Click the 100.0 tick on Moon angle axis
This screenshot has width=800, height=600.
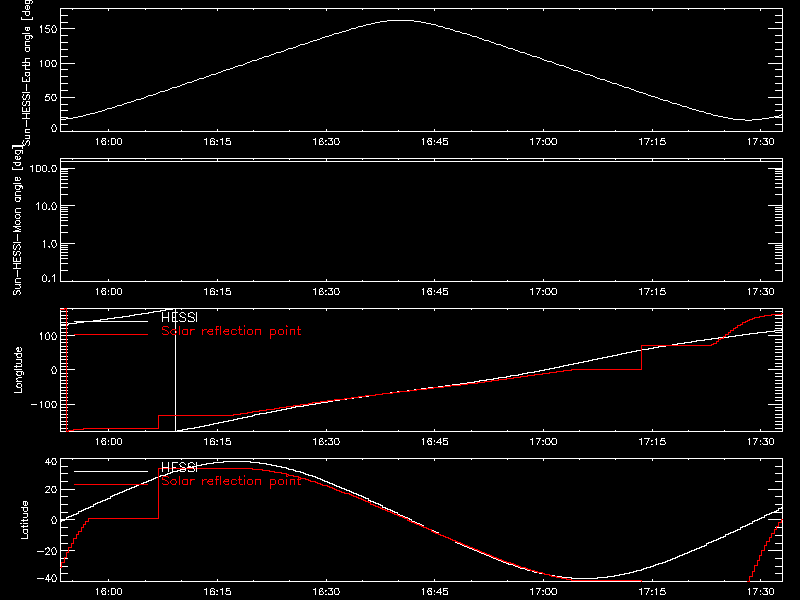point(44,168)
